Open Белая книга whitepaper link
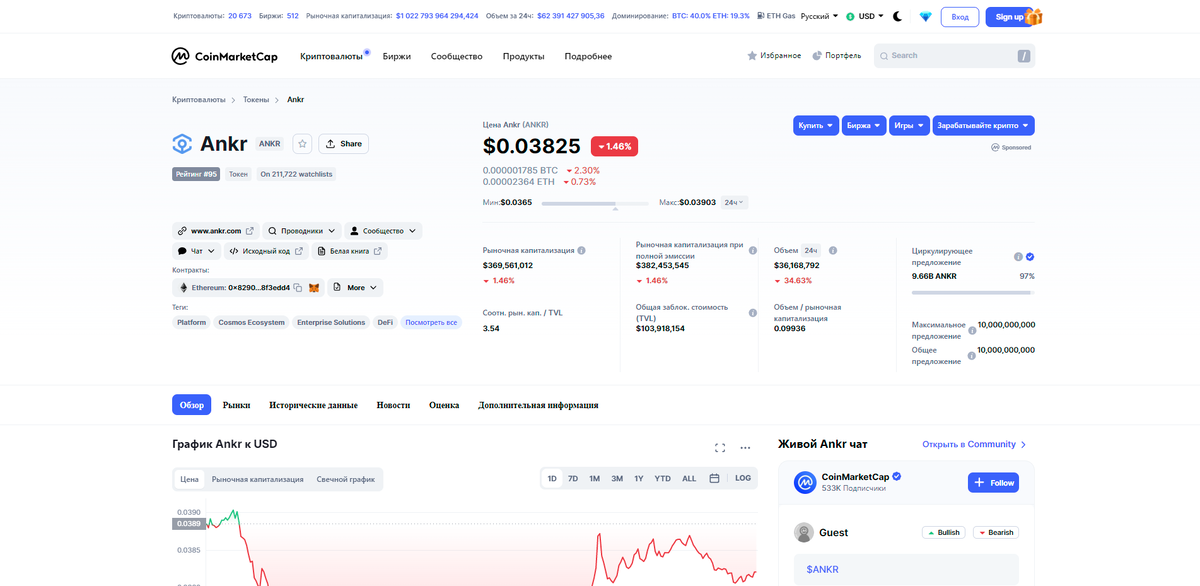The height and width of the screenshot is (586, 1200). [x=349, y=252]
